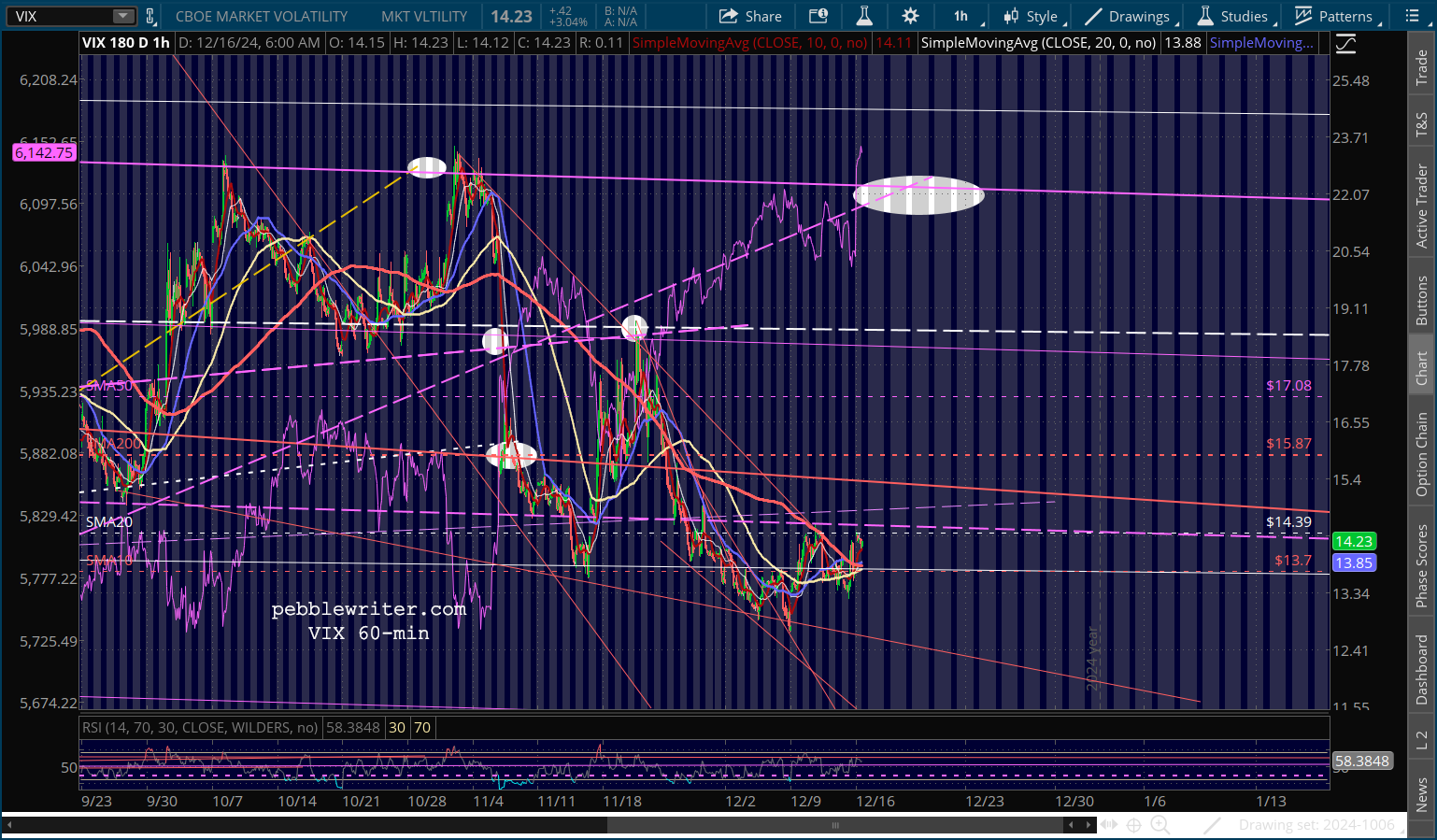This screenshot has height=840, width=1437.
Task: Toggle horizontal expand arrows icon
Action: click(x=1108, y=824)
